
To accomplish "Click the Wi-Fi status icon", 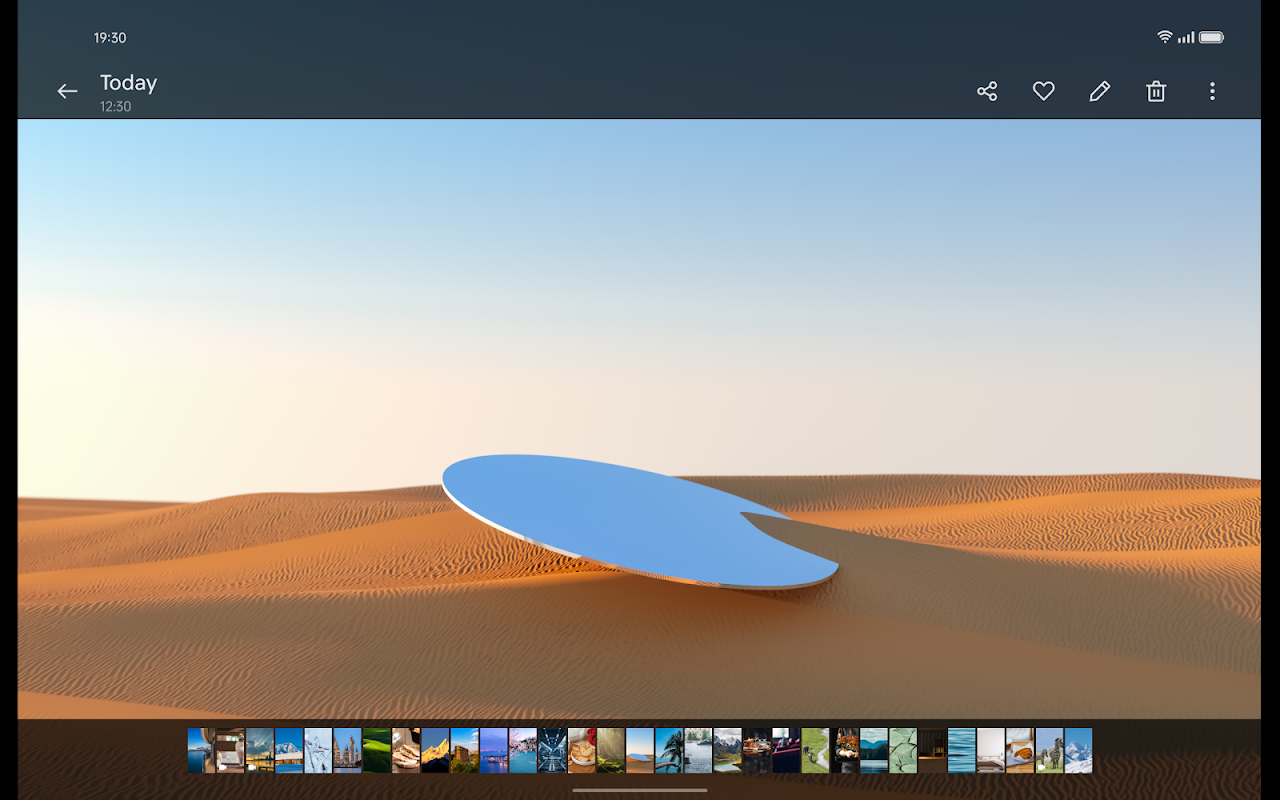I will pyautogui.click(x=1164, y=37).
